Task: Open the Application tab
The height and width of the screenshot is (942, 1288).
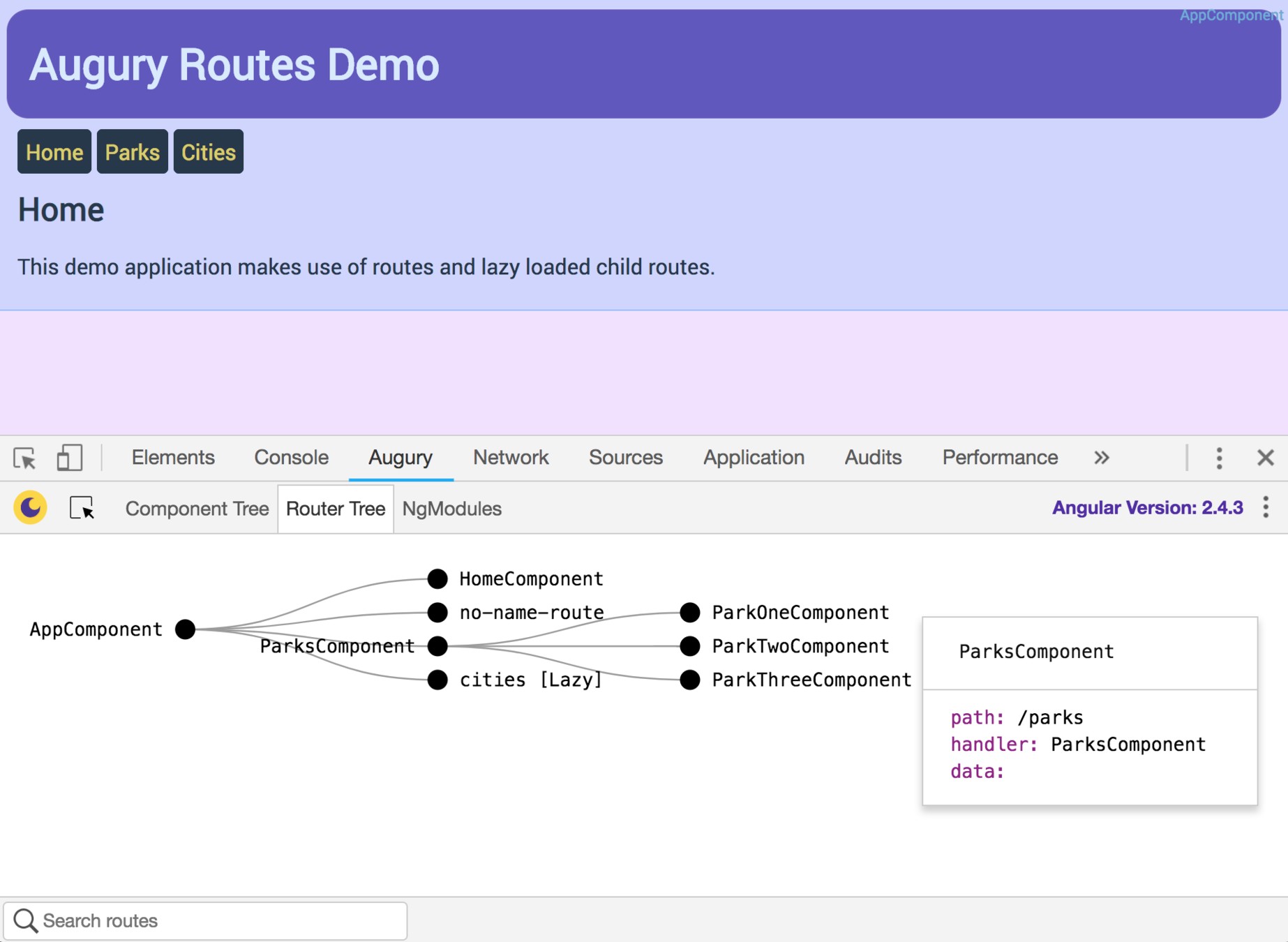Action: click(x=754, y=458)
